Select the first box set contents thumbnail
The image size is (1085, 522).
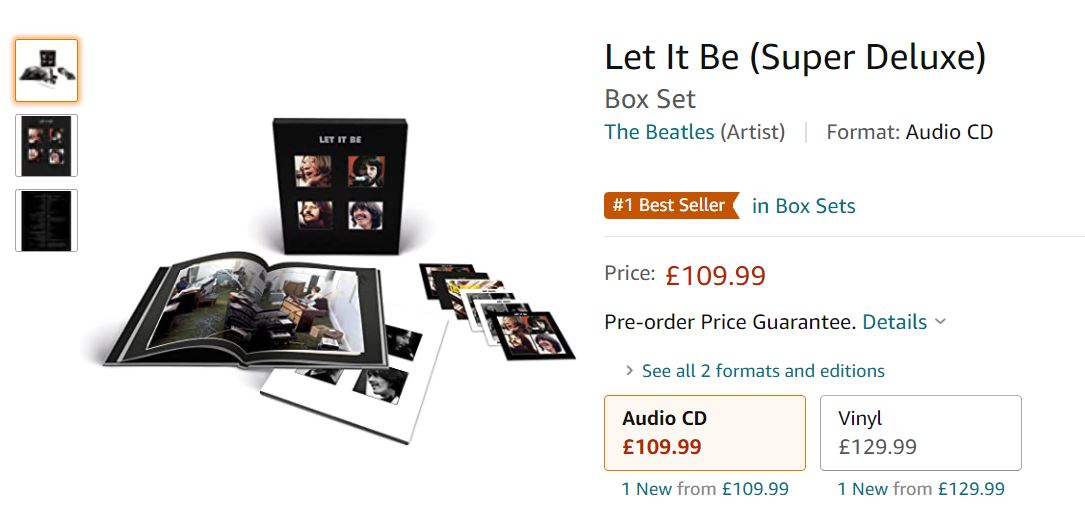(x=46, y=71)
